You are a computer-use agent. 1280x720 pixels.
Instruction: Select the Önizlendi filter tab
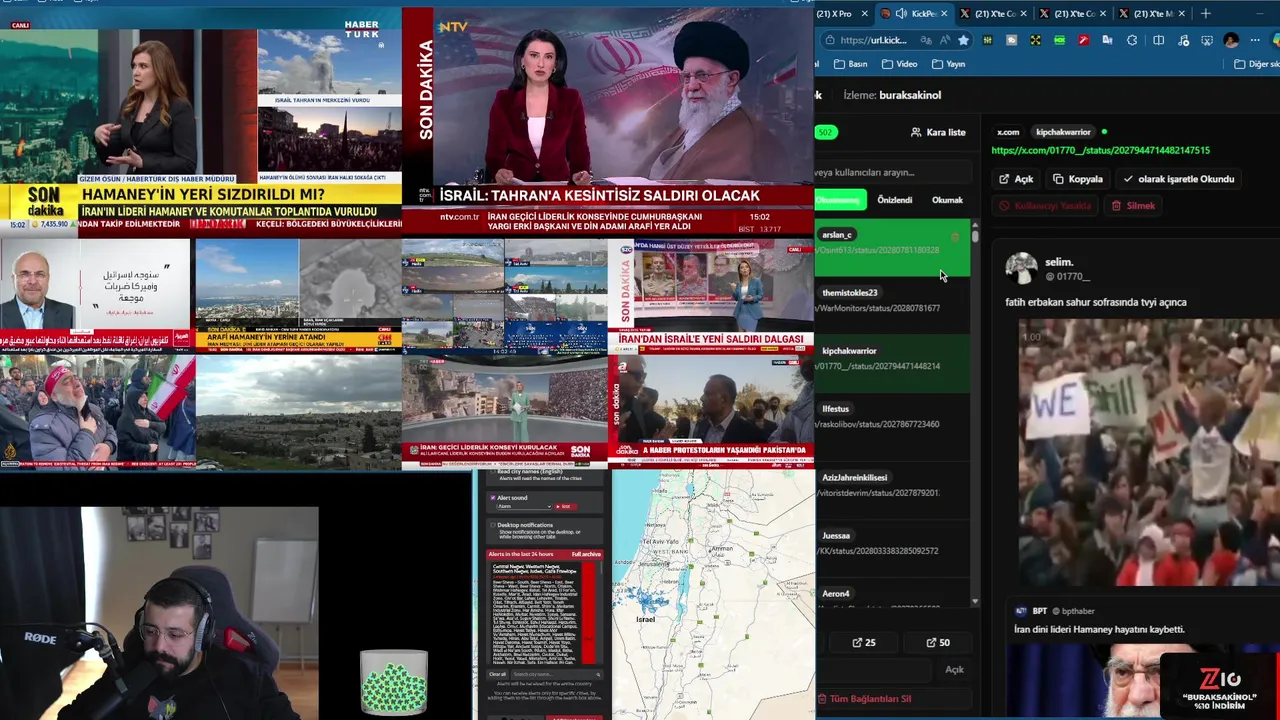(x=894, y=200)
